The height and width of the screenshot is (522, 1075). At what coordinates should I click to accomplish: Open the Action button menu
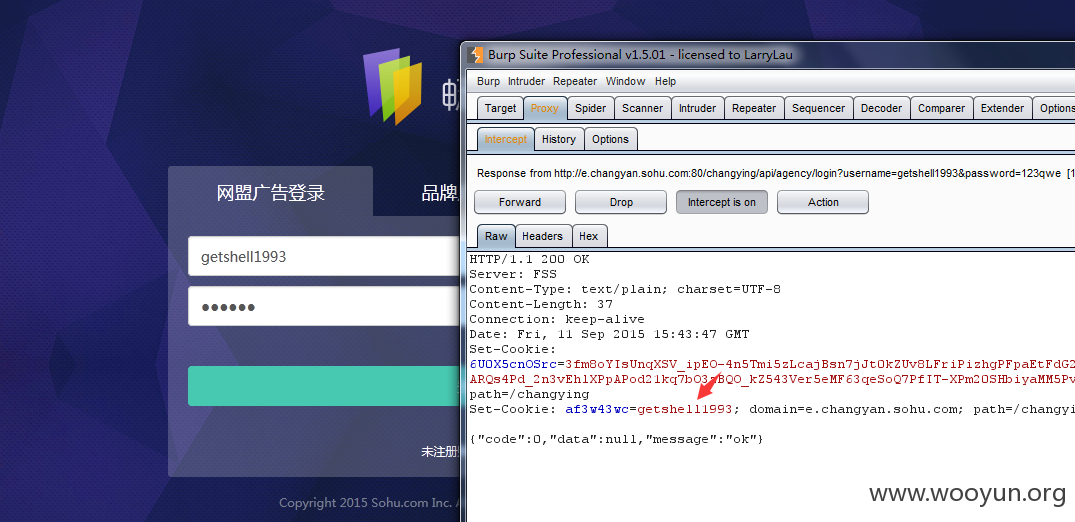click(823, 202)
